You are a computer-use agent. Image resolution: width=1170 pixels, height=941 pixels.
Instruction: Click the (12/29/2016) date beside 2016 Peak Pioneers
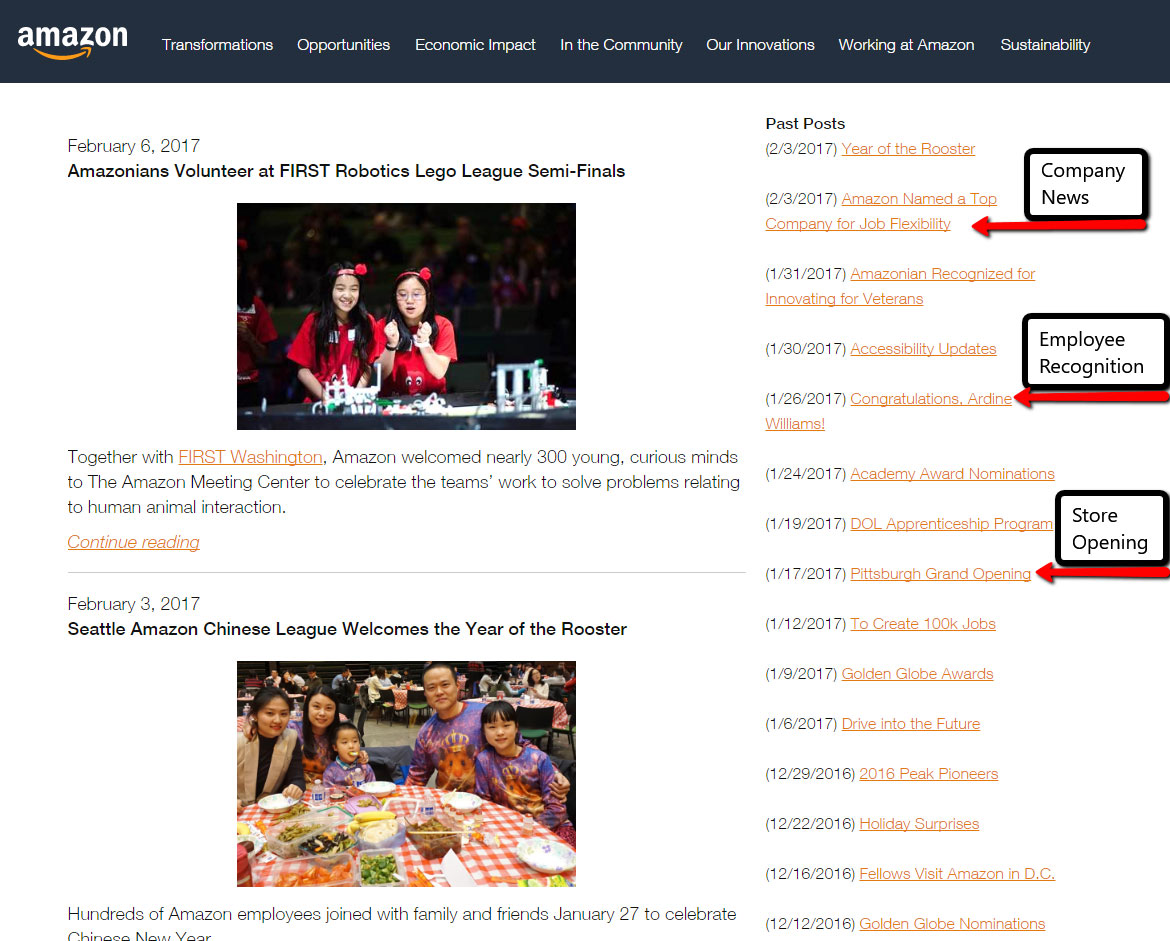[810, 774]
